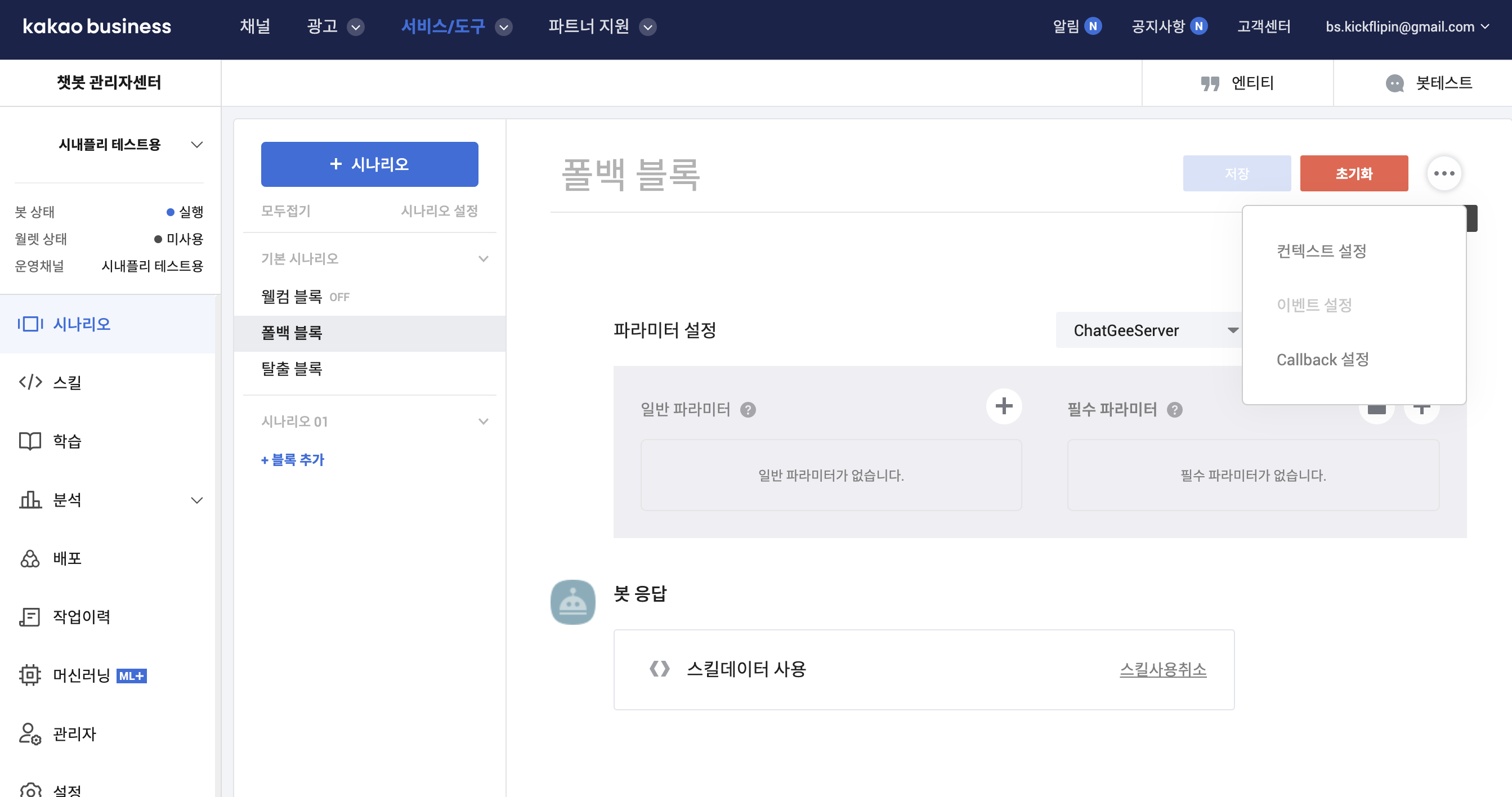Expand 시나리오 01 section
This screenshot has height=797, width=1512.
[483, 421]
